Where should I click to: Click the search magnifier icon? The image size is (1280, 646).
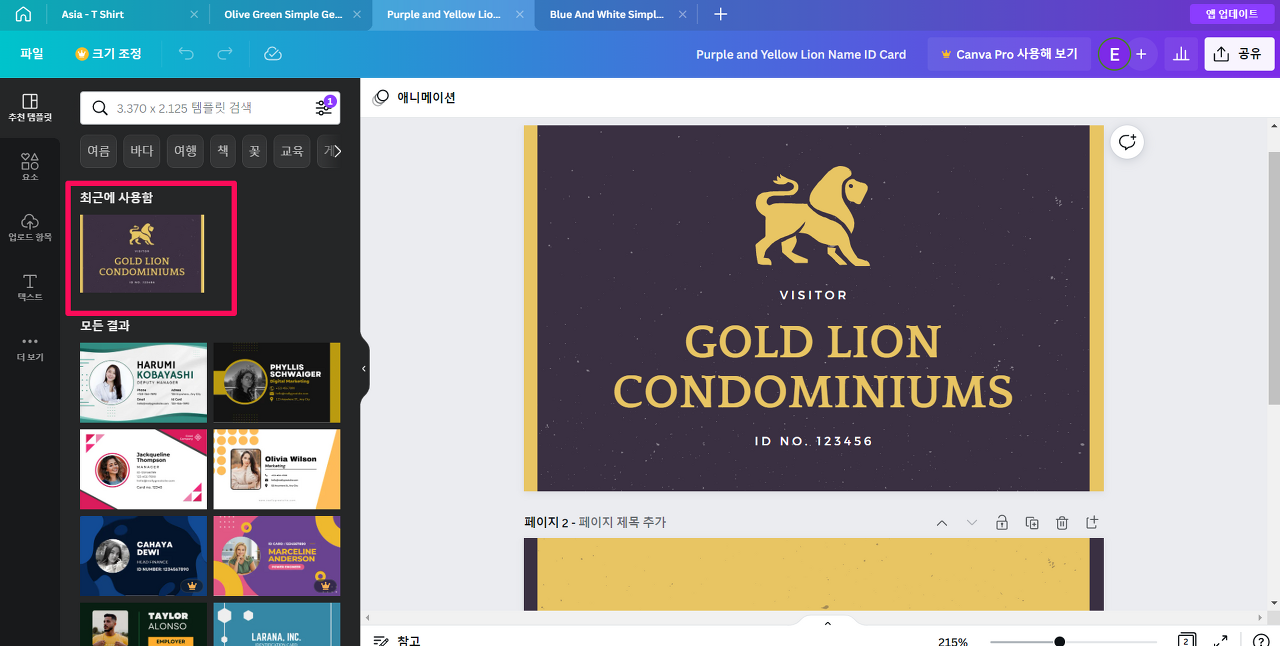[x=101, y=108]
